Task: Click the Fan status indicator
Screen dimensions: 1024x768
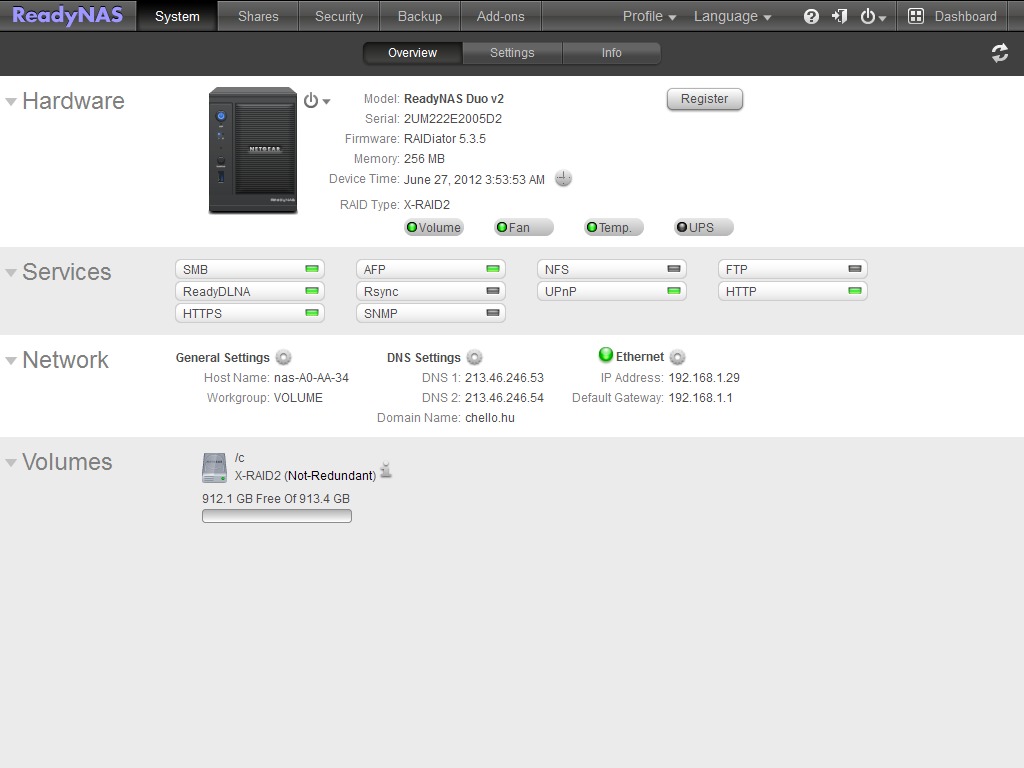Action: [x=524, y=227]
